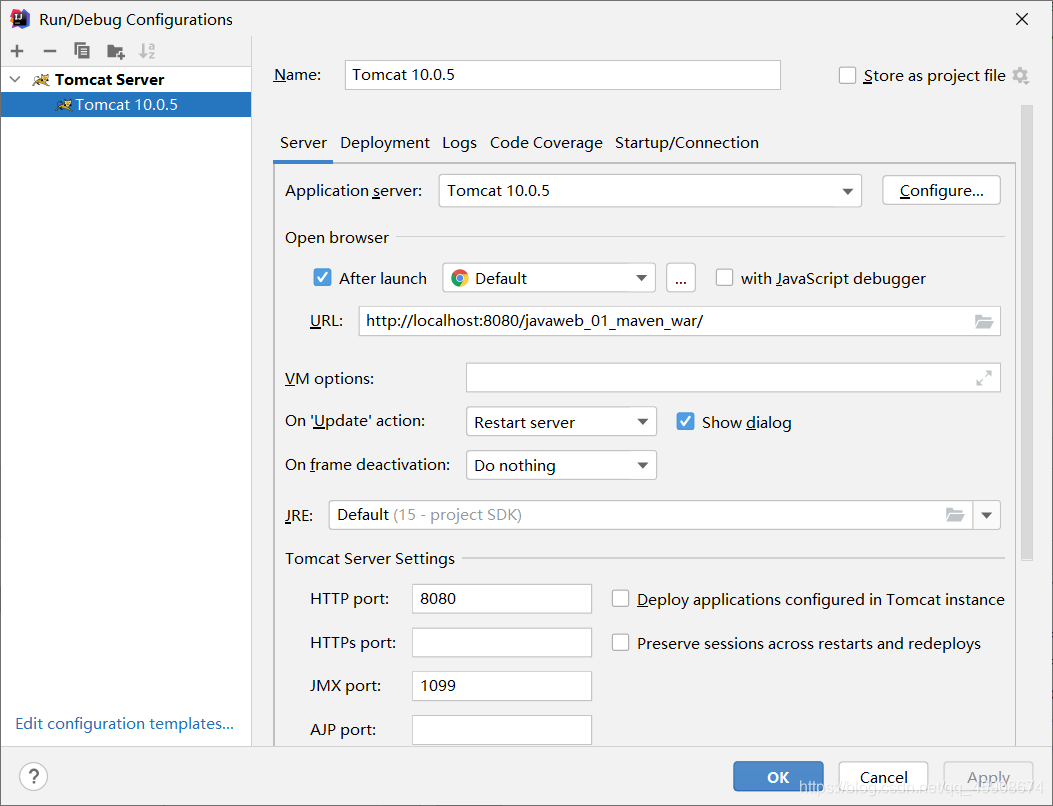Expand the VM options field
The width and height of the screenshot is (1053, 806).
(x=984, y=378)
